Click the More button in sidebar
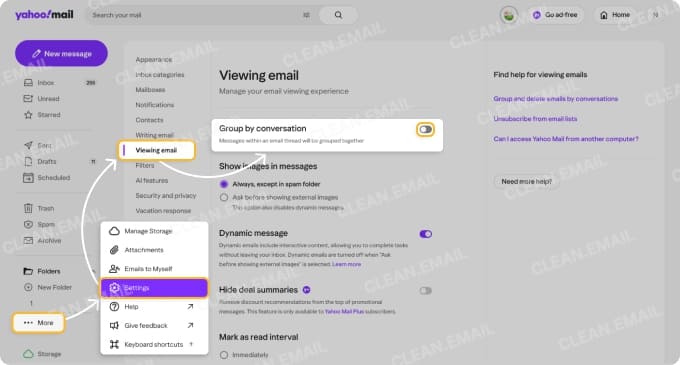 tap(39, 323)
